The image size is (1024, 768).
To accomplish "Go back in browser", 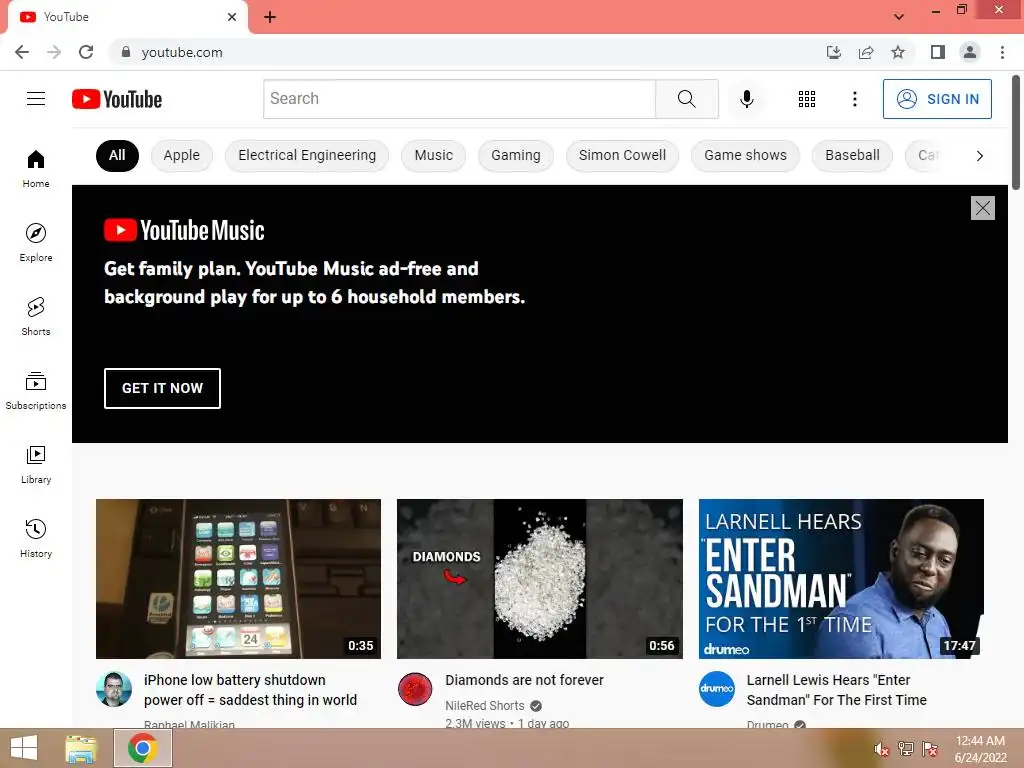I will (22, 52).
